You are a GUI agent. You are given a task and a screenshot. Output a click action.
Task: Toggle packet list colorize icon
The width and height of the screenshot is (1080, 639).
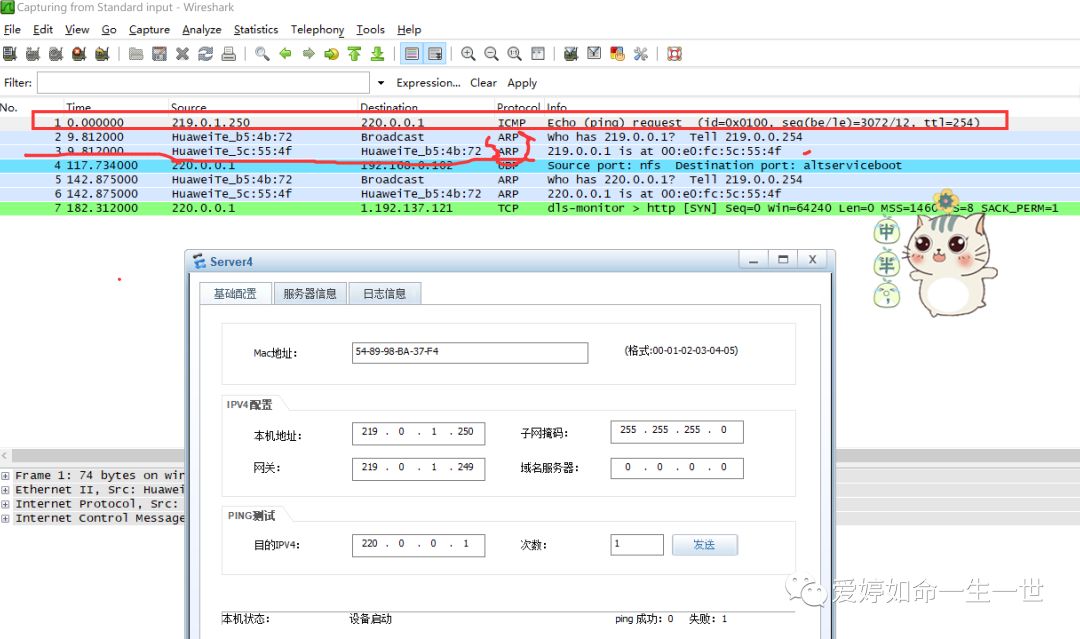412,54
